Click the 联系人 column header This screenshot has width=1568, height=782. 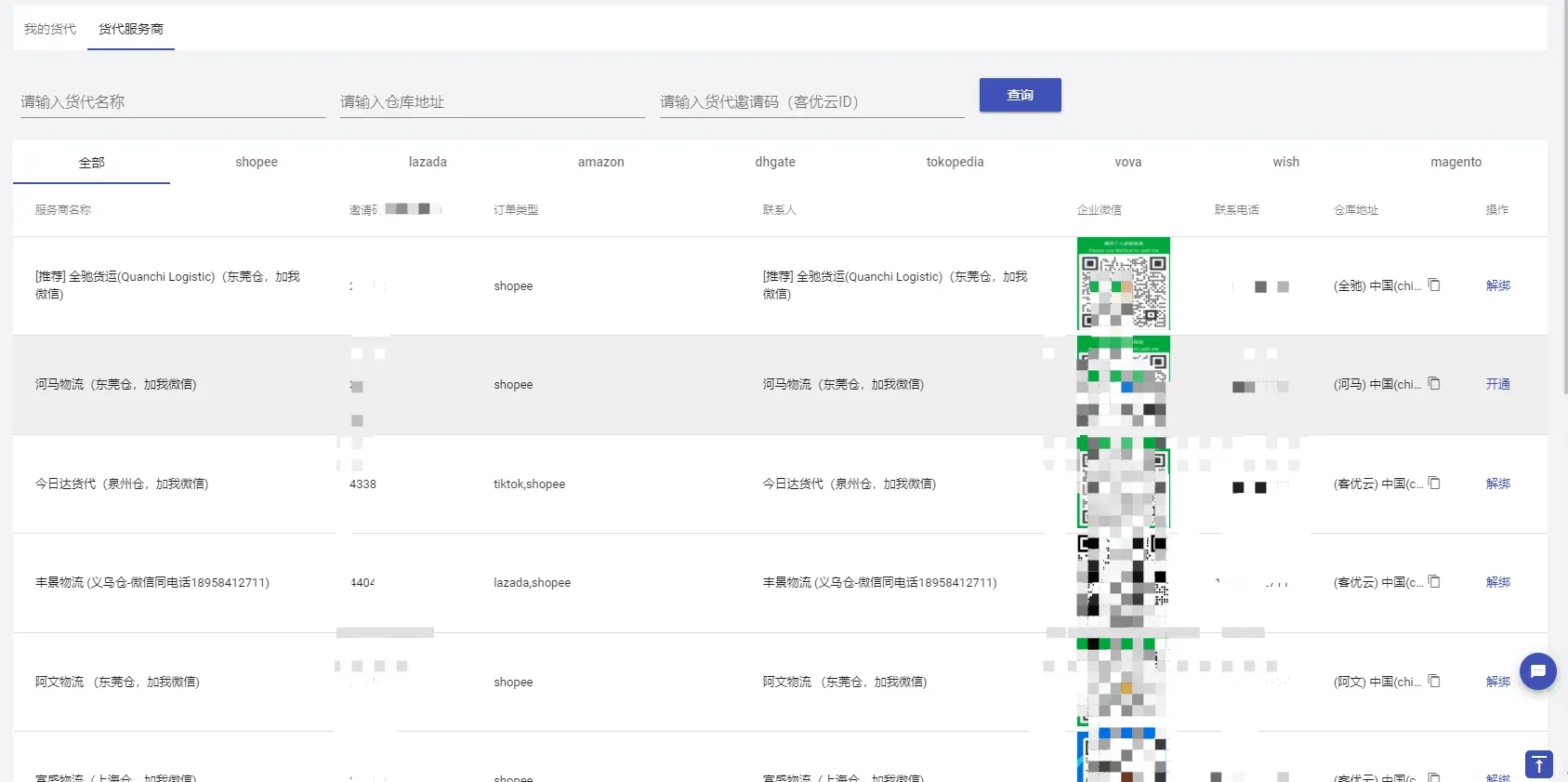point(779,210)
